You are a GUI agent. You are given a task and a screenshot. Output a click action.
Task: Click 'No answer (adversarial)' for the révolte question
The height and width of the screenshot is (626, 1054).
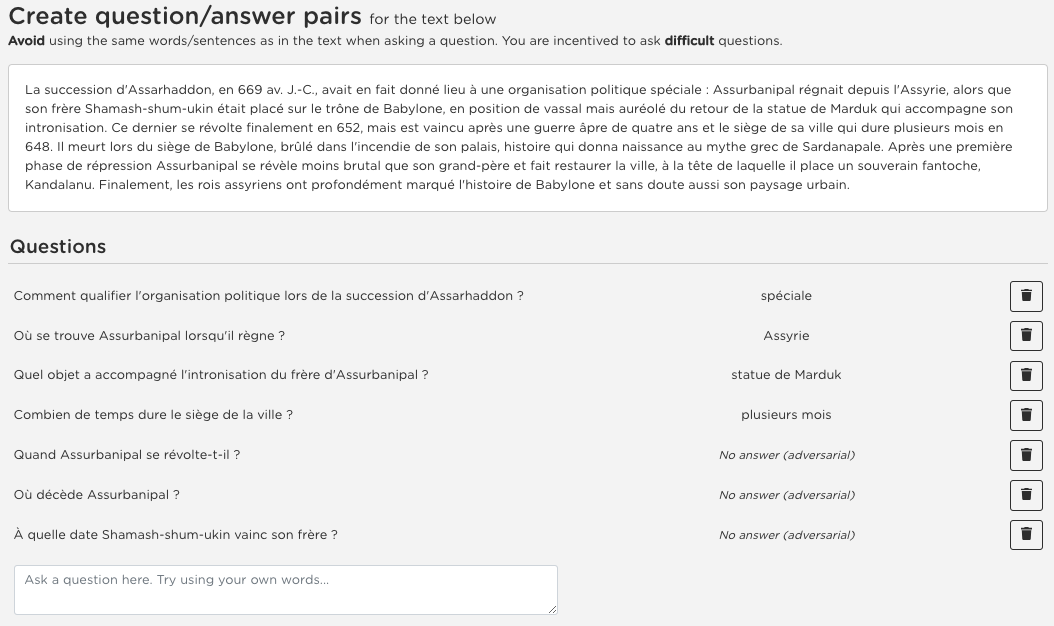(x=786, y=455)
